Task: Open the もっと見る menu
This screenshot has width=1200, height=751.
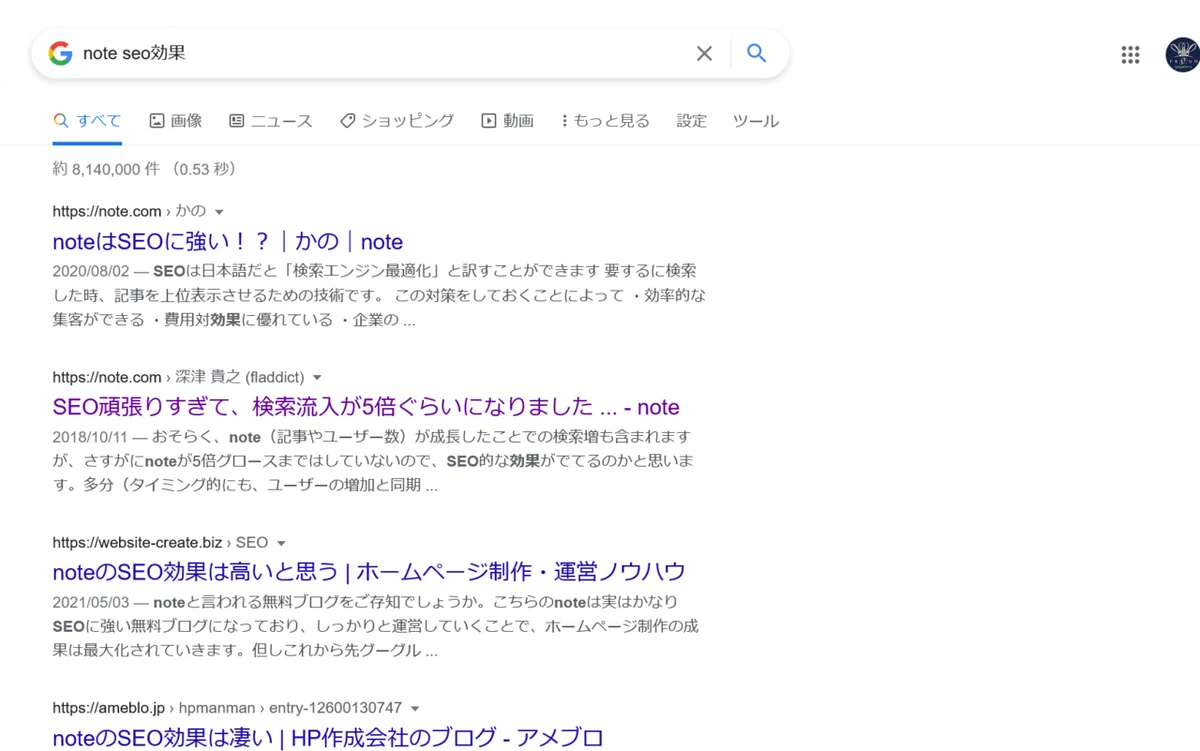Action: click(605, 121)
